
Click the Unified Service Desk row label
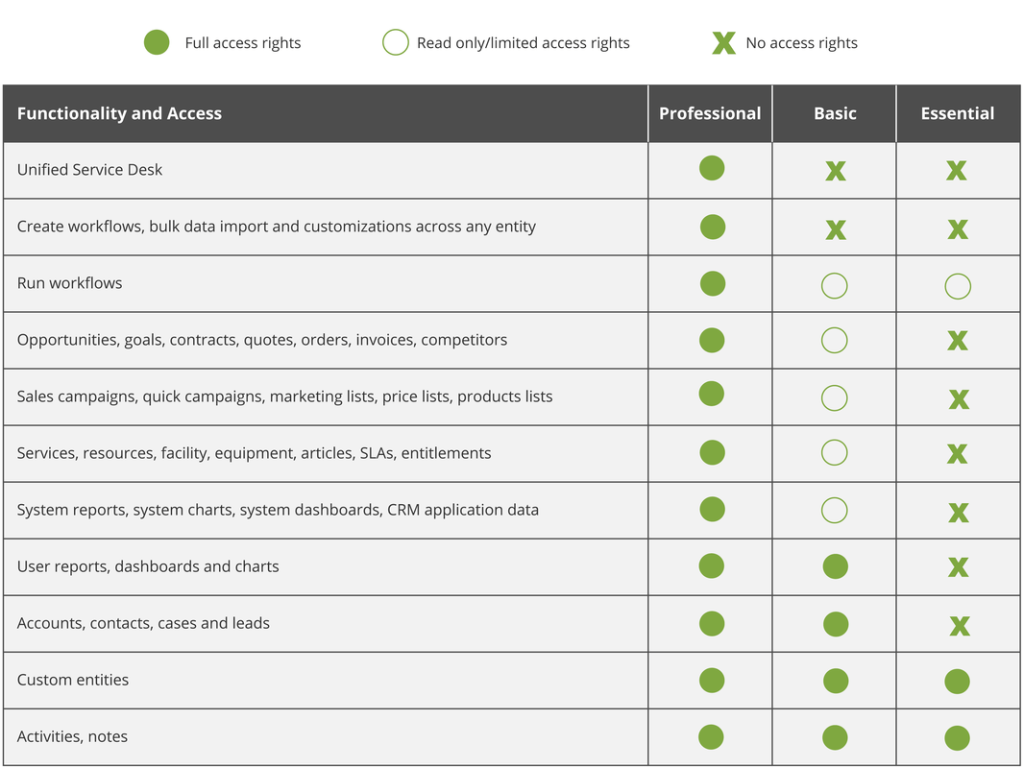click(90, 170)
